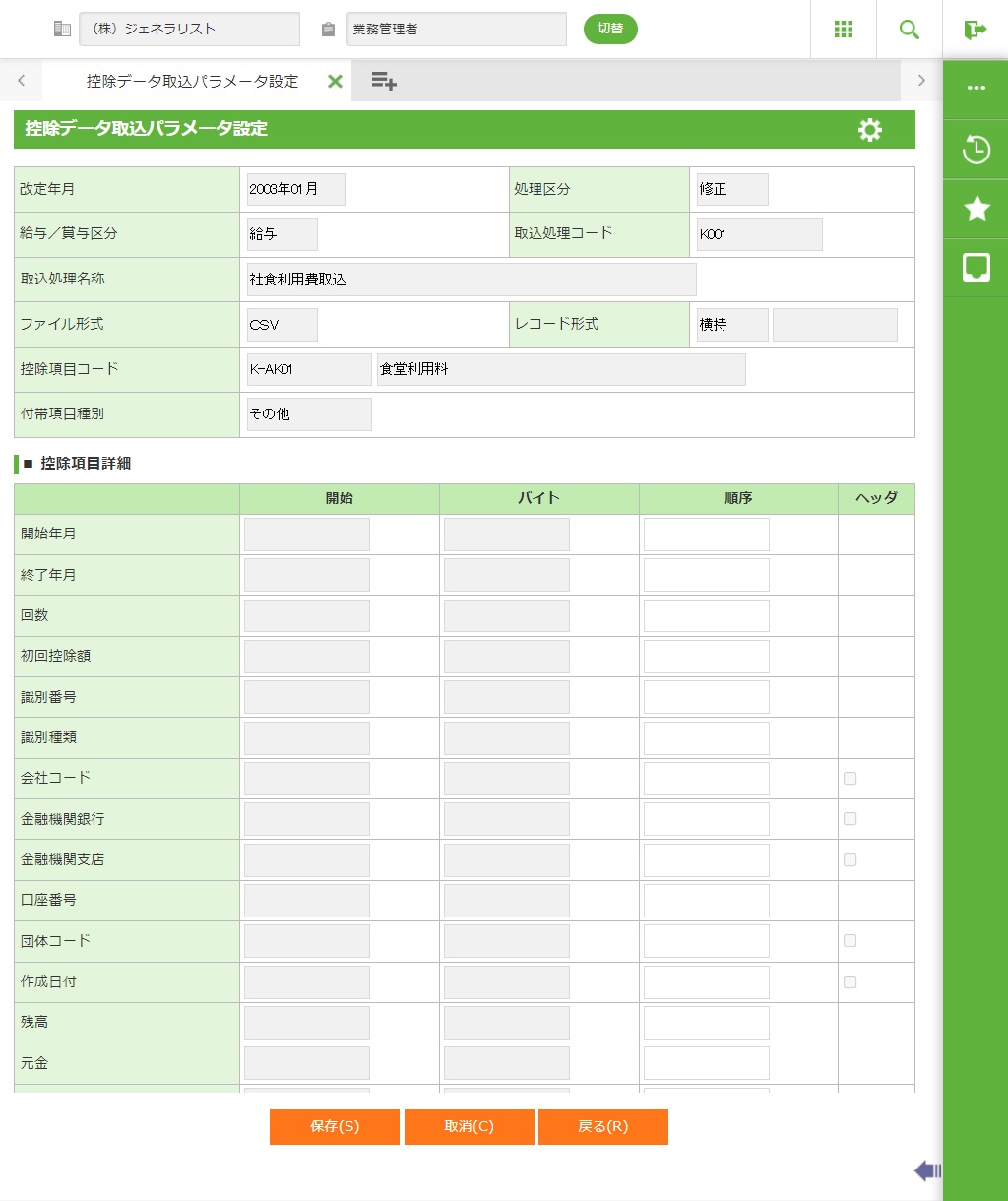Image resolution: width=1008 pixels, height=1201 pixels.
Task: Click the company building icon
Action: pyautogui.click(x=62, y=30)
